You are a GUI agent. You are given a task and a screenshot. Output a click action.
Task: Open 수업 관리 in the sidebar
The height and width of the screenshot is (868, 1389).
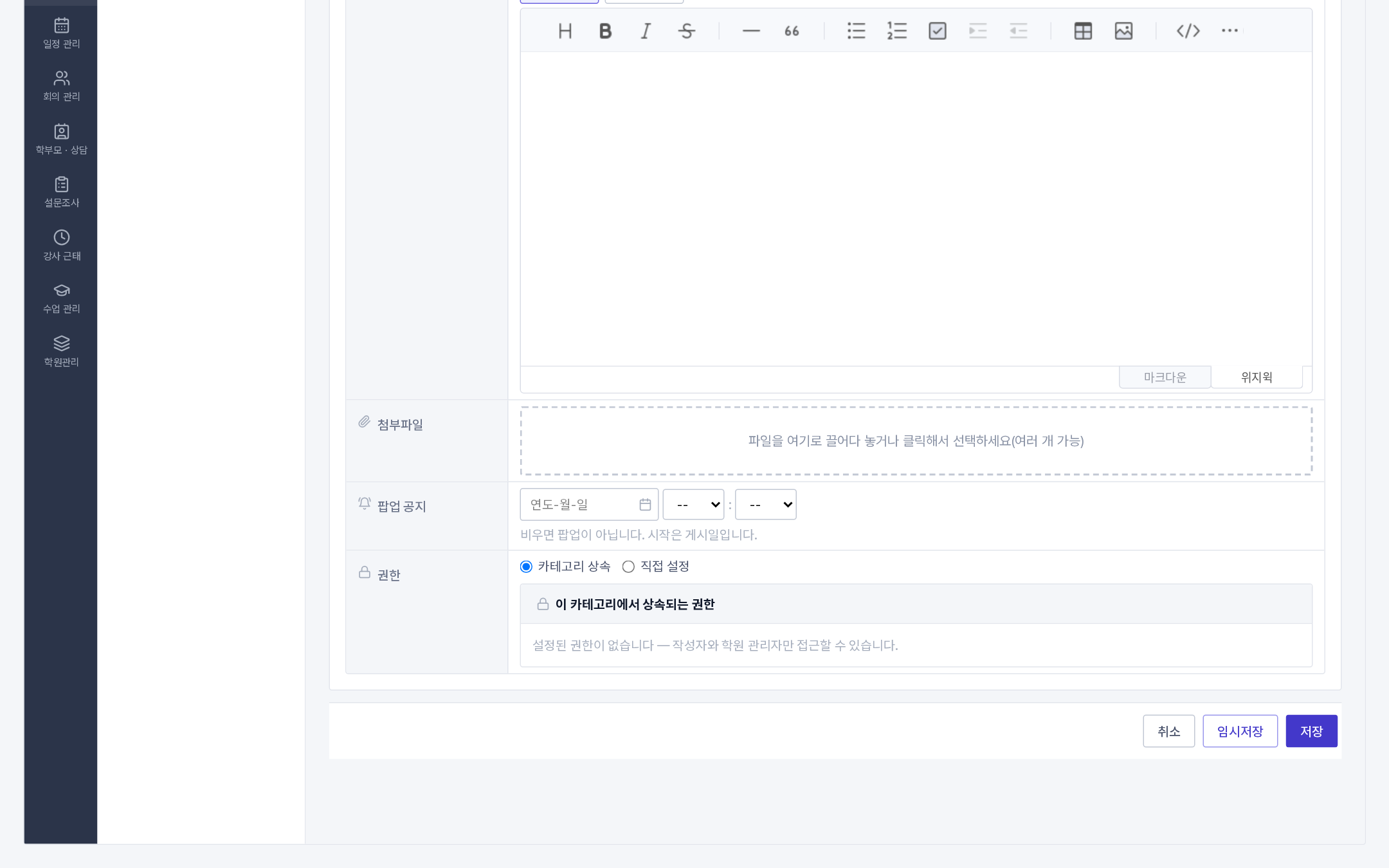pos(61,298)
